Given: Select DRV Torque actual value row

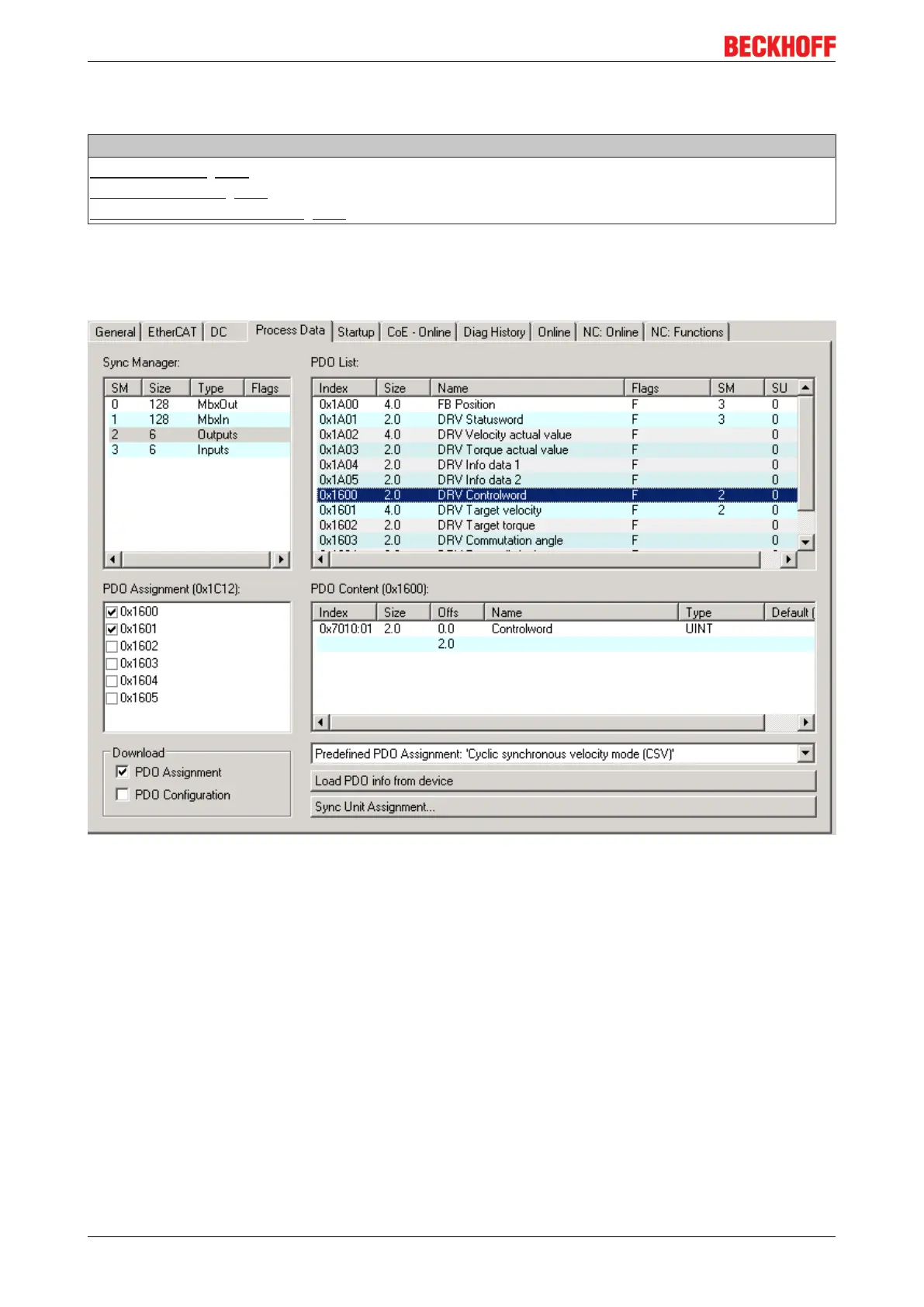Looking at the screenshot, I should (x=555, y=450).
